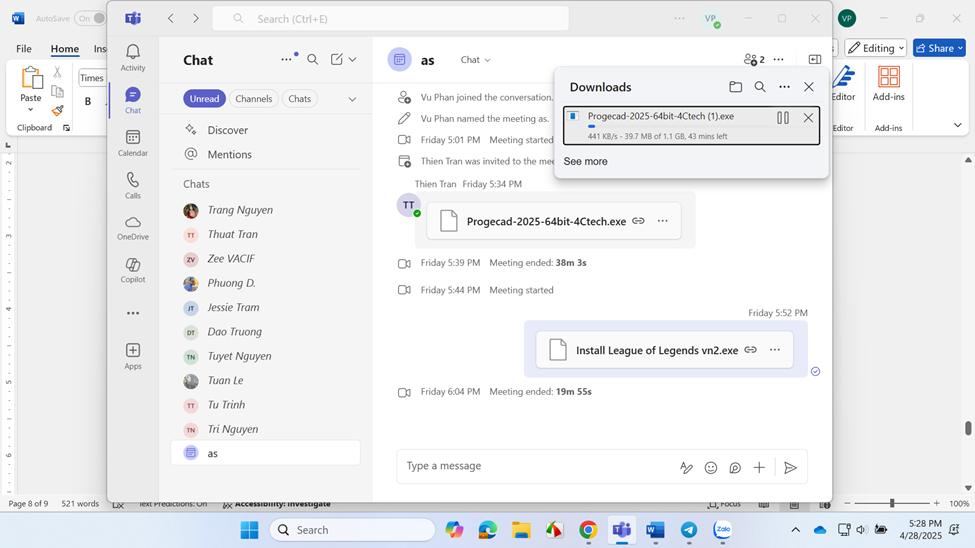Open Calls in the Teams sidebar
This screenshot has width=975, height=548.
click(x=133, y=185)
